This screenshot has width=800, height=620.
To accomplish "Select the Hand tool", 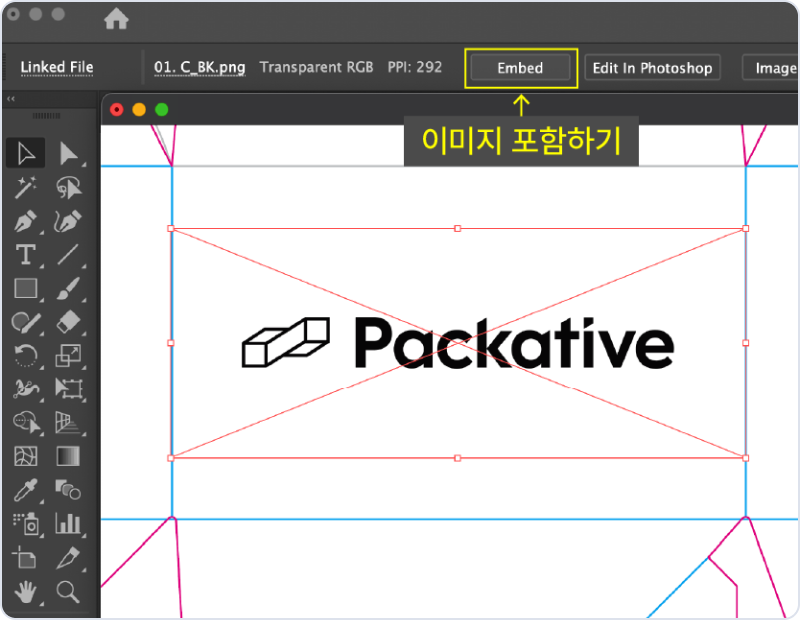I will (x=25, y=592).
